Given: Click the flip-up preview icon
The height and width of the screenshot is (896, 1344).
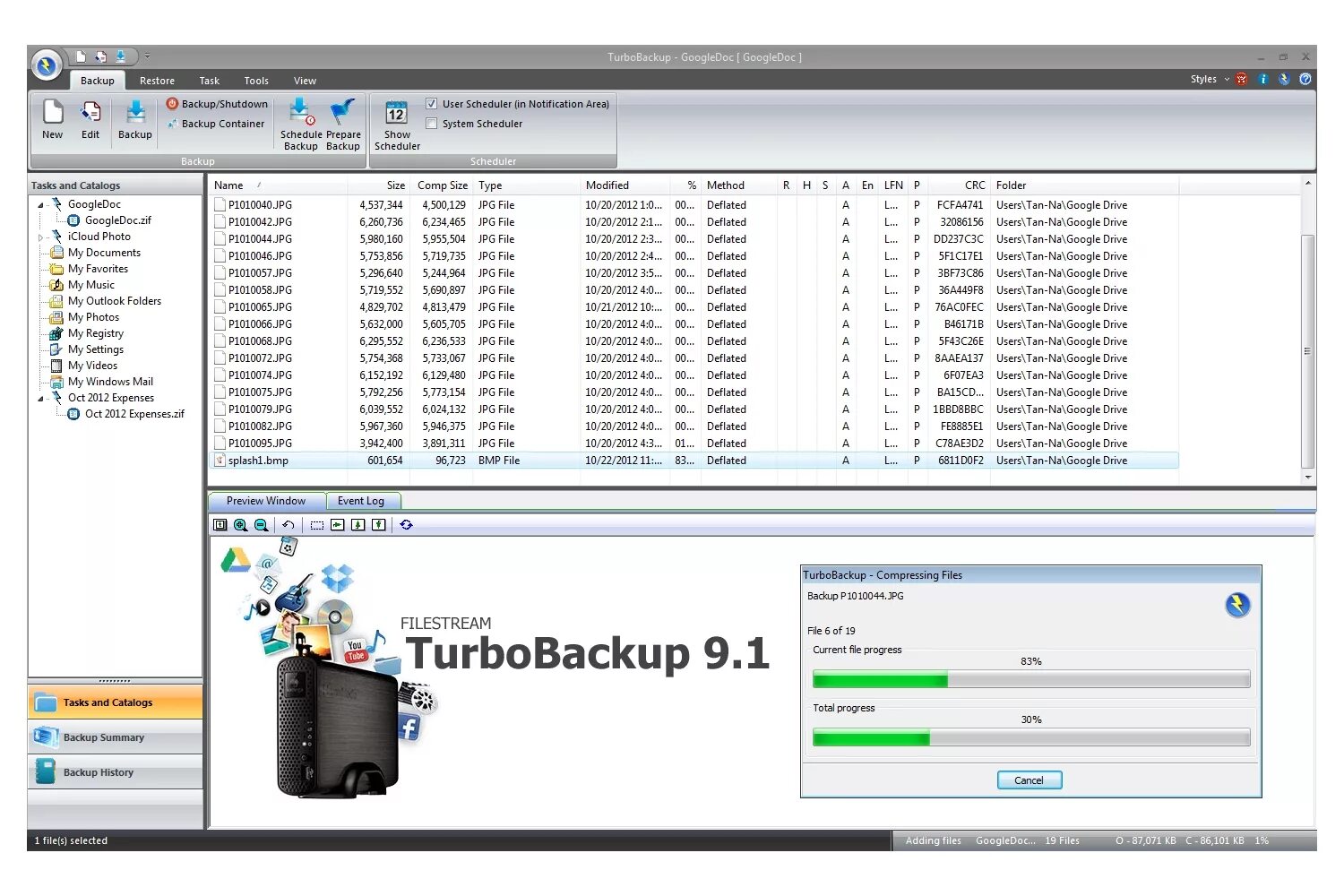Looking at the screenshot, I should coord(378,525).
